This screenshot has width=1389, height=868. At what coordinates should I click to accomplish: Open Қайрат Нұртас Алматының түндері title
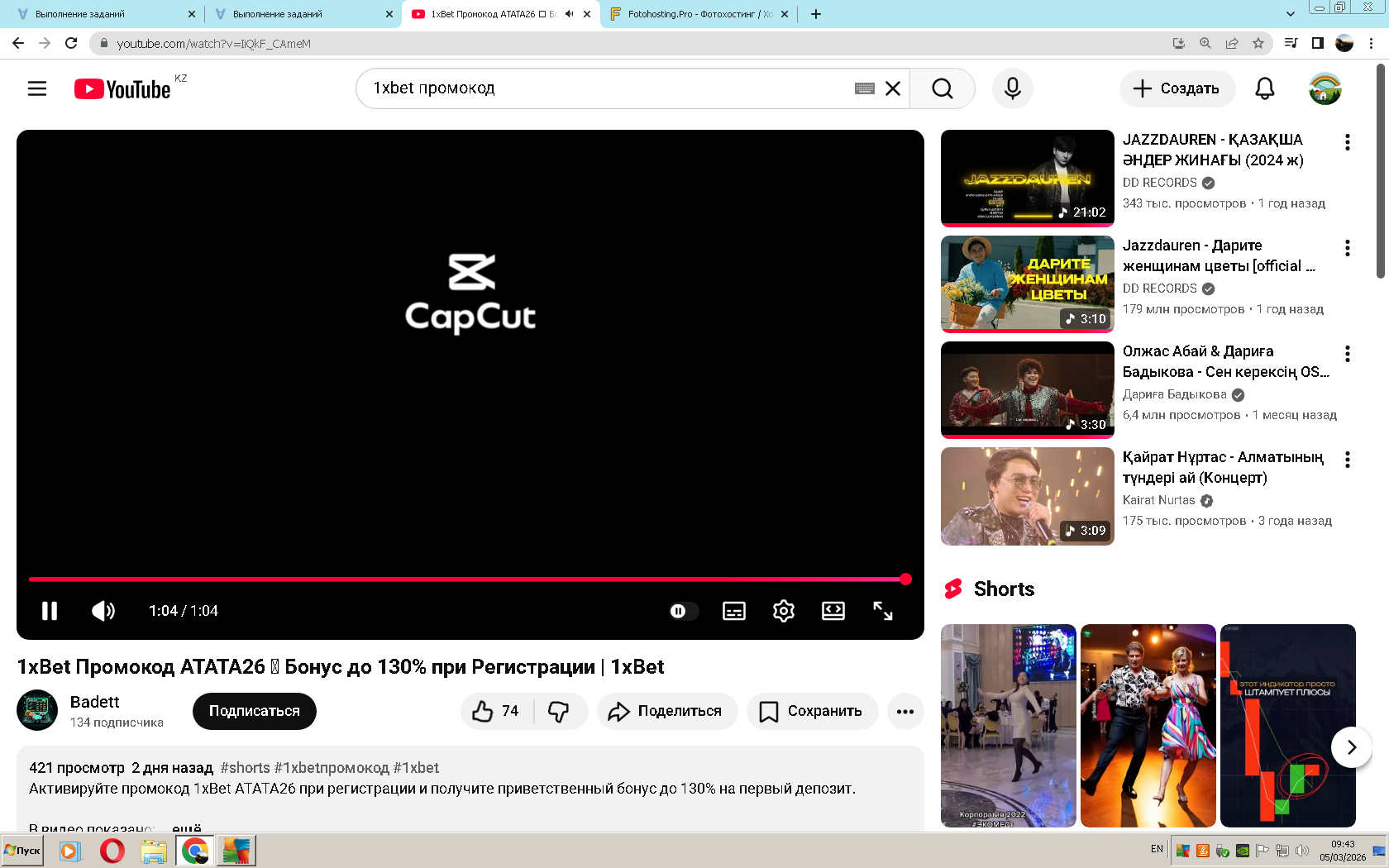[x=1223, y=467]
